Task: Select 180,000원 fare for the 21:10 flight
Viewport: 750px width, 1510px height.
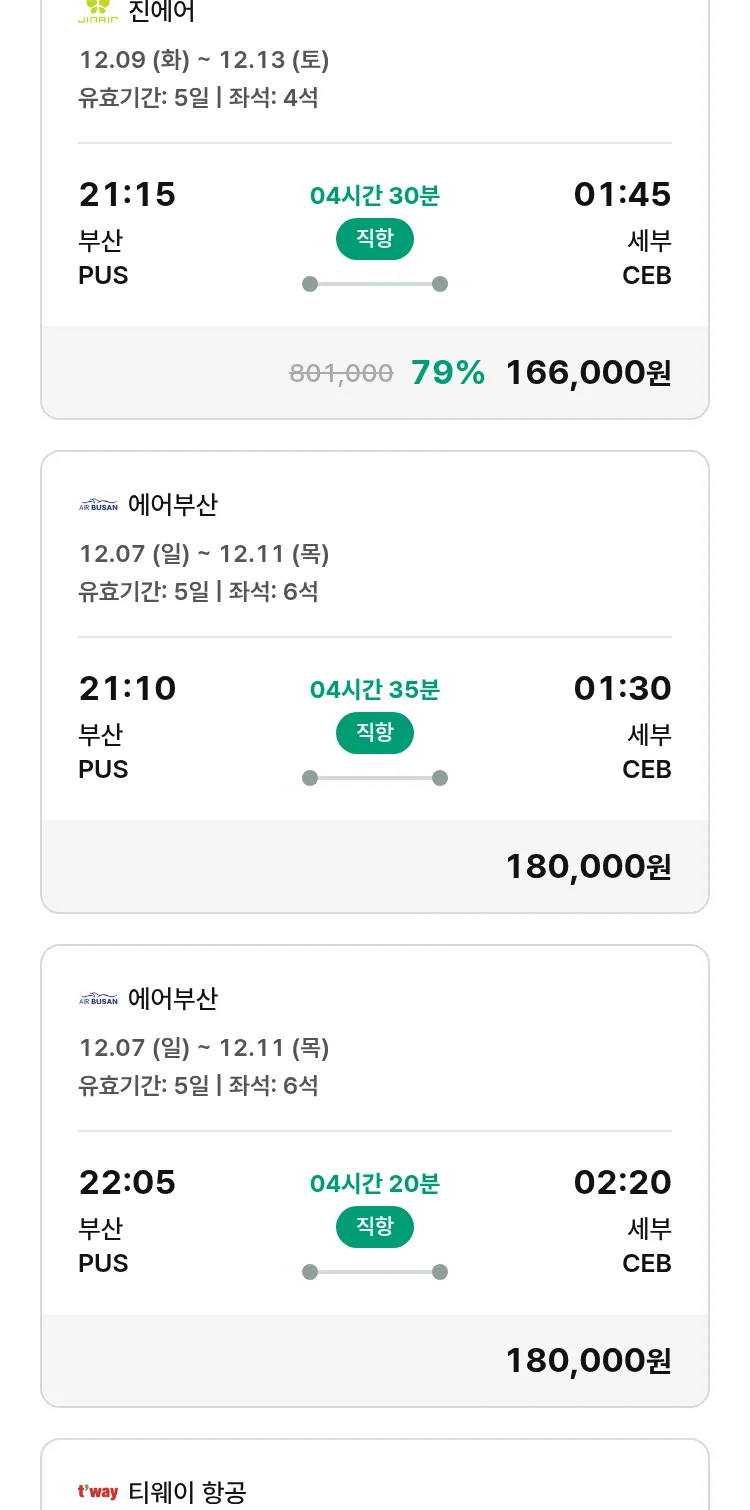Action: pyautogui.click(x=588, y=867)
